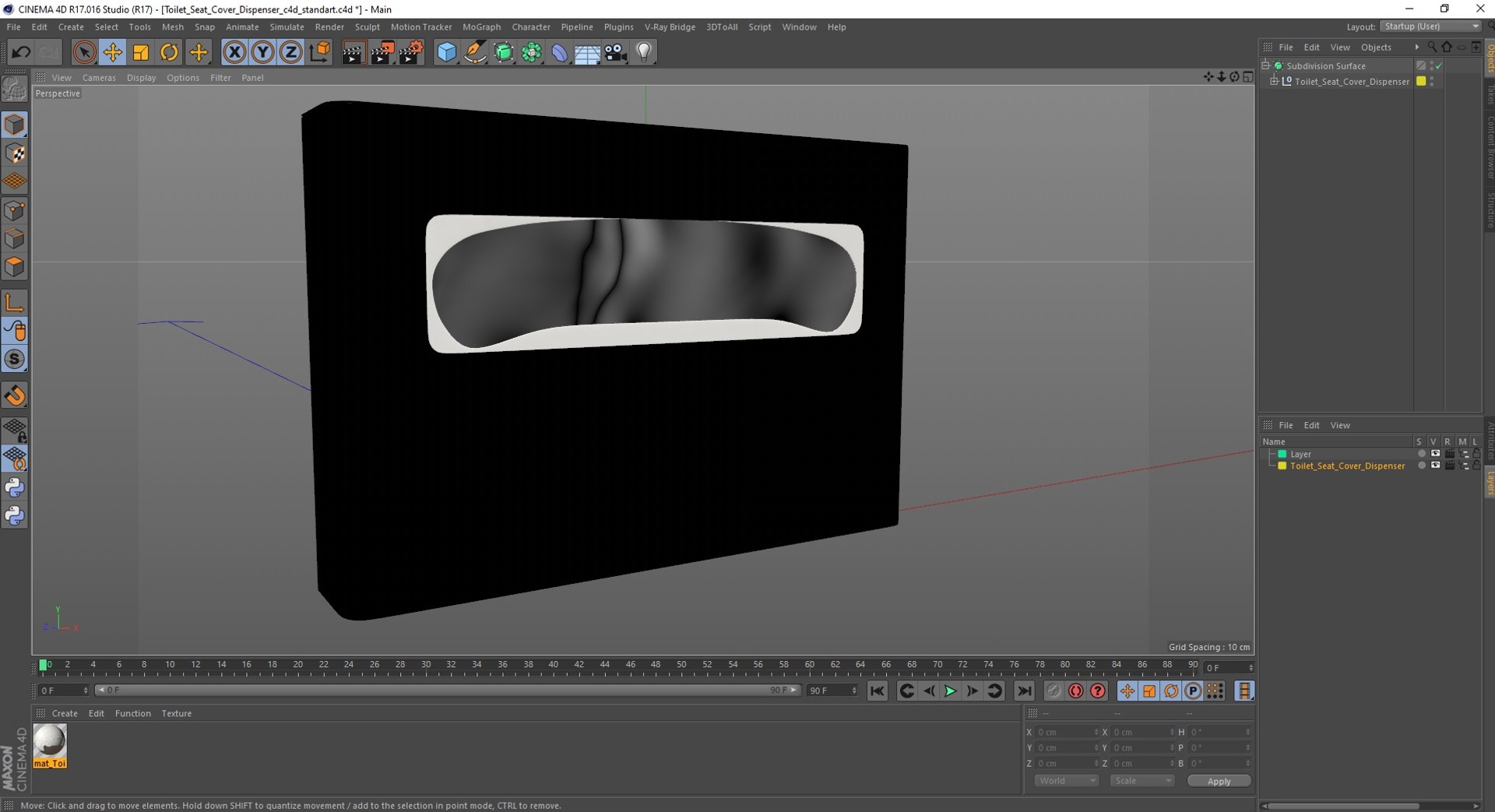This screenshot has height=812, width=1495.
Task: Click the yellow Toilet_Seat_Cover_Dispenser layer swatch
Action: (1282, 466)
